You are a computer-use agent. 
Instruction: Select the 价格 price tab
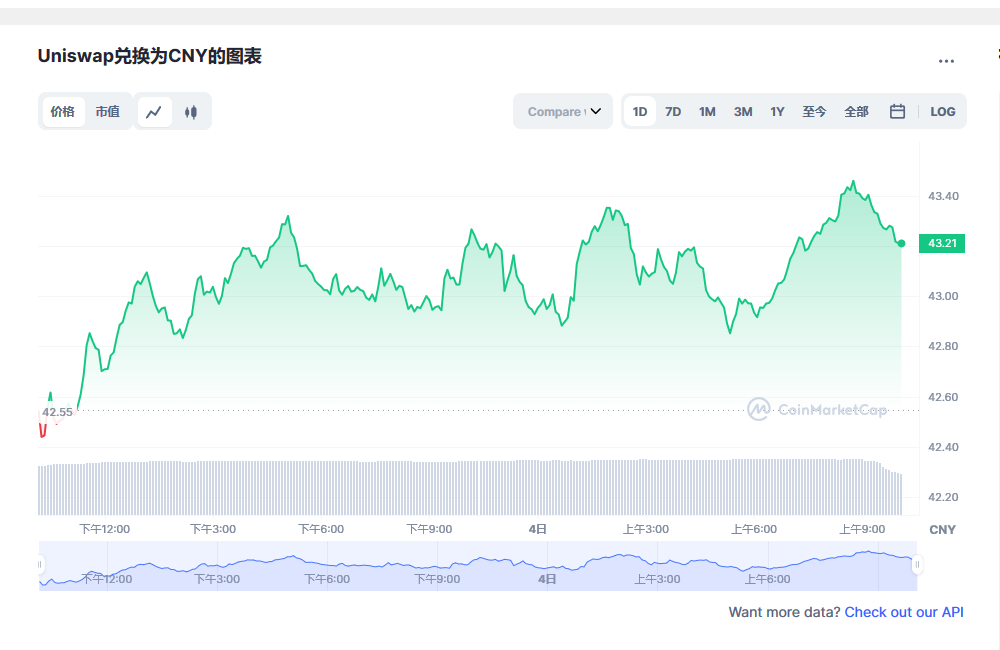point(62,112)
